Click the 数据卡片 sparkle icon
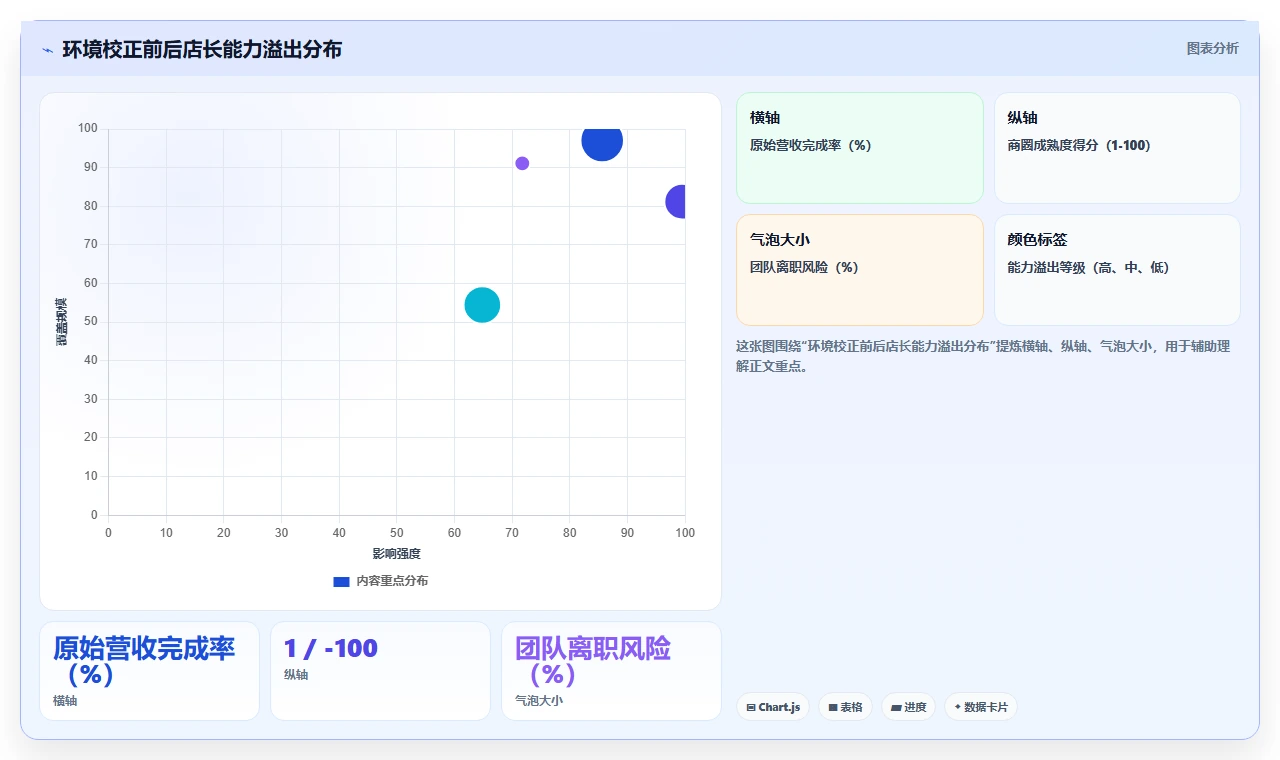 (x=958, y=707)
